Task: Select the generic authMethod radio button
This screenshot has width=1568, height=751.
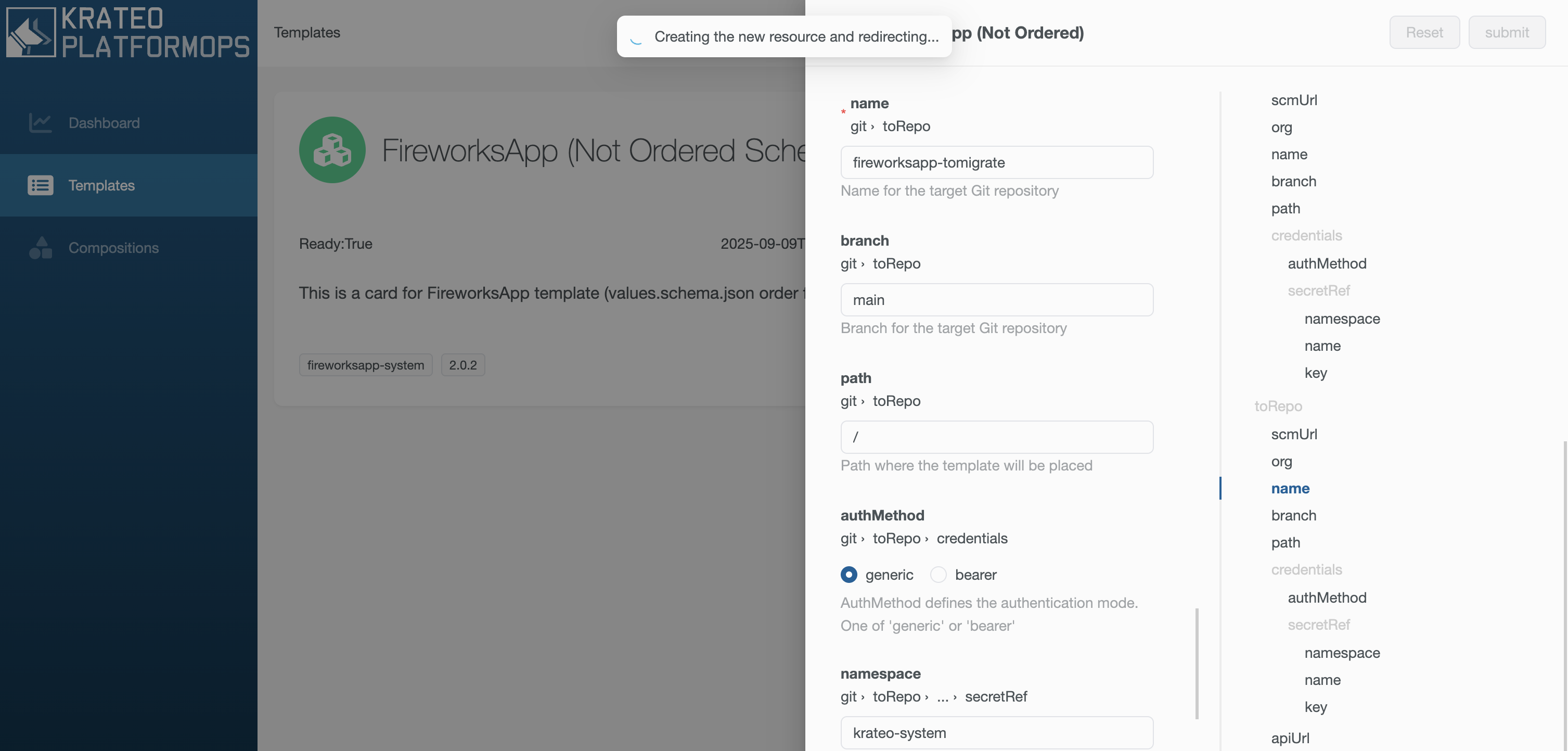Action: [849, 575]
